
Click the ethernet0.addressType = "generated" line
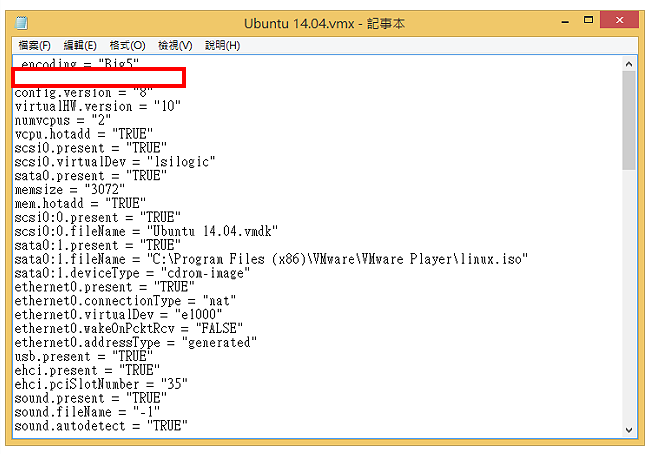[136, 343]
